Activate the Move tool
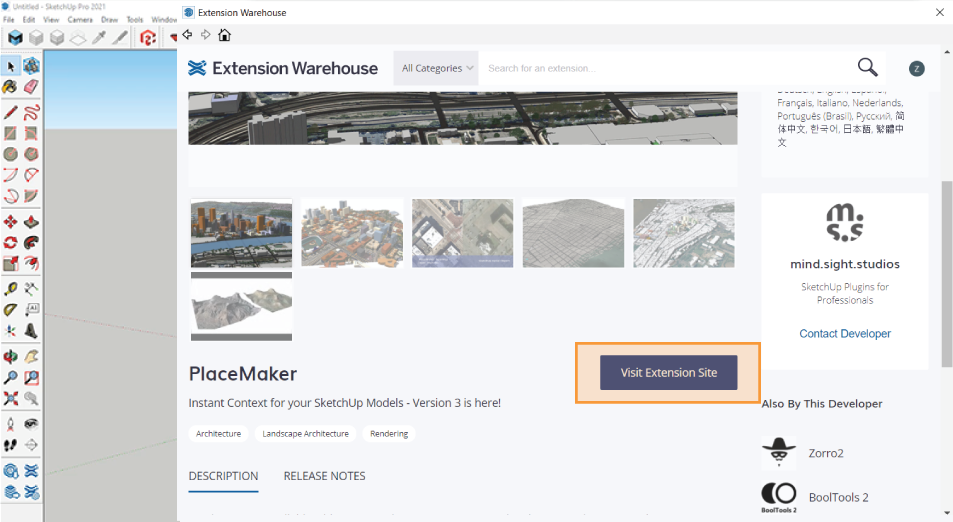Viewport: 953px width, 522px height. coord(10,222)
